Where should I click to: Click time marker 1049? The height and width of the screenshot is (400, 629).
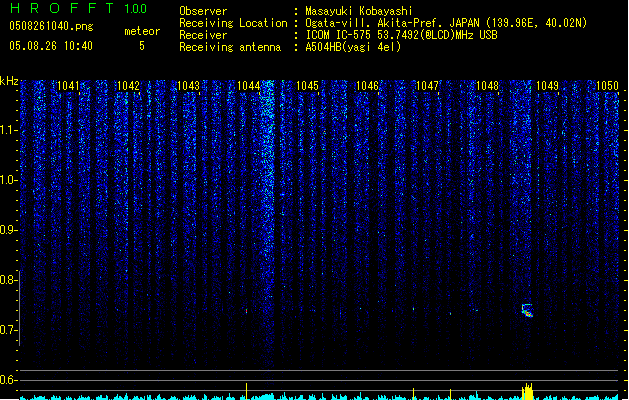coord(547,85)
